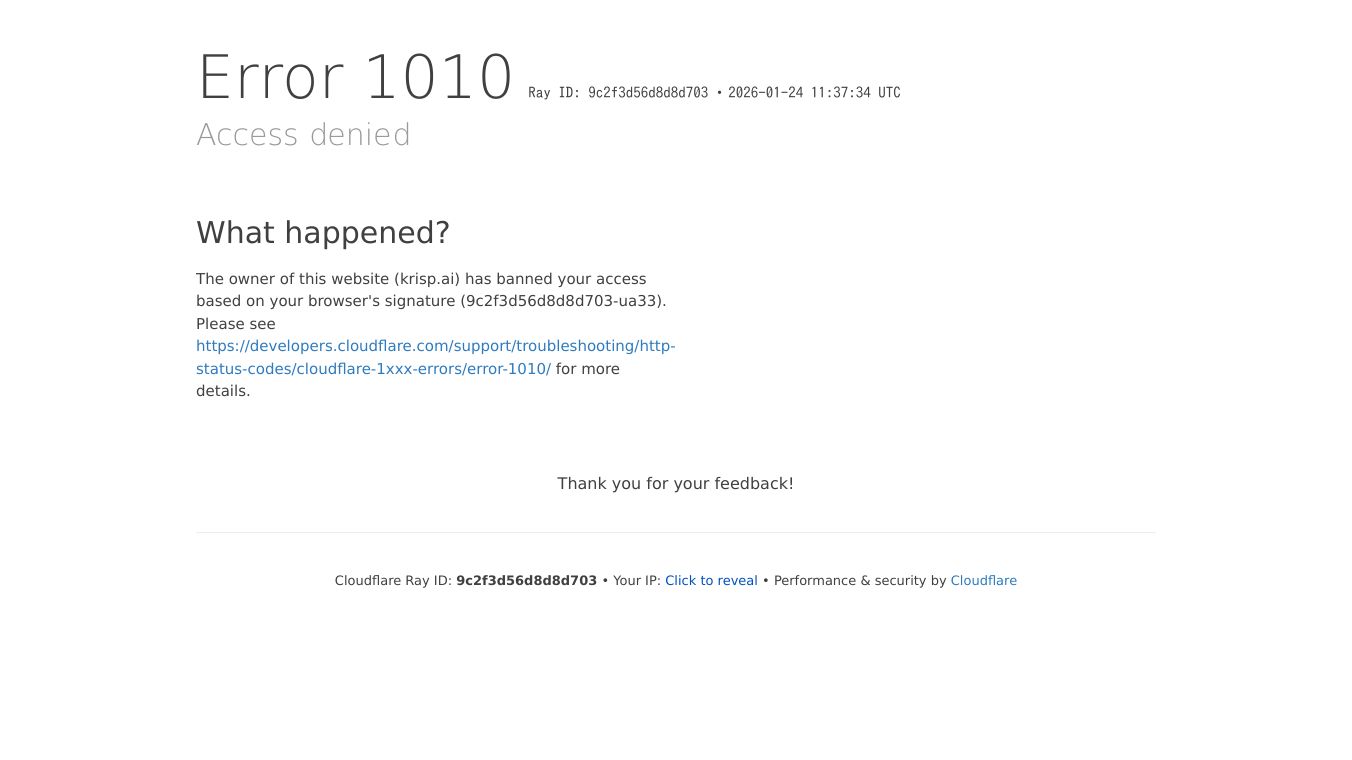Screen dimensions: 1352x760
Task: Click the Access denied subtitle
Action: 304,135
